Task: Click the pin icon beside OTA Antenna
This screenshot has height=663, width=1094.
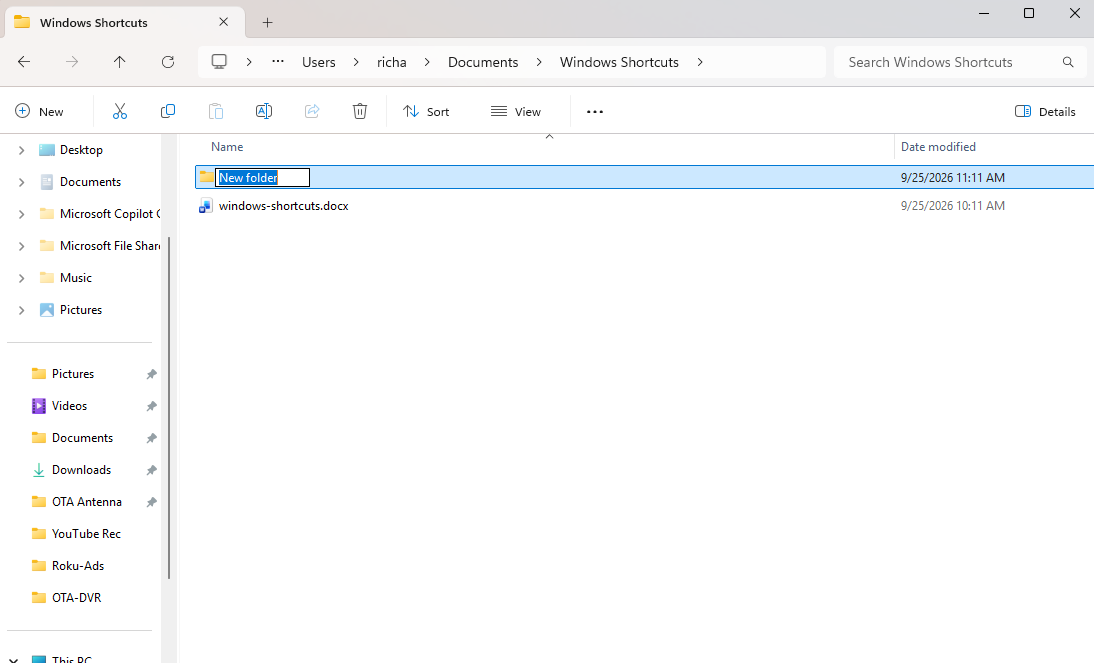Action: click(151, 502)
